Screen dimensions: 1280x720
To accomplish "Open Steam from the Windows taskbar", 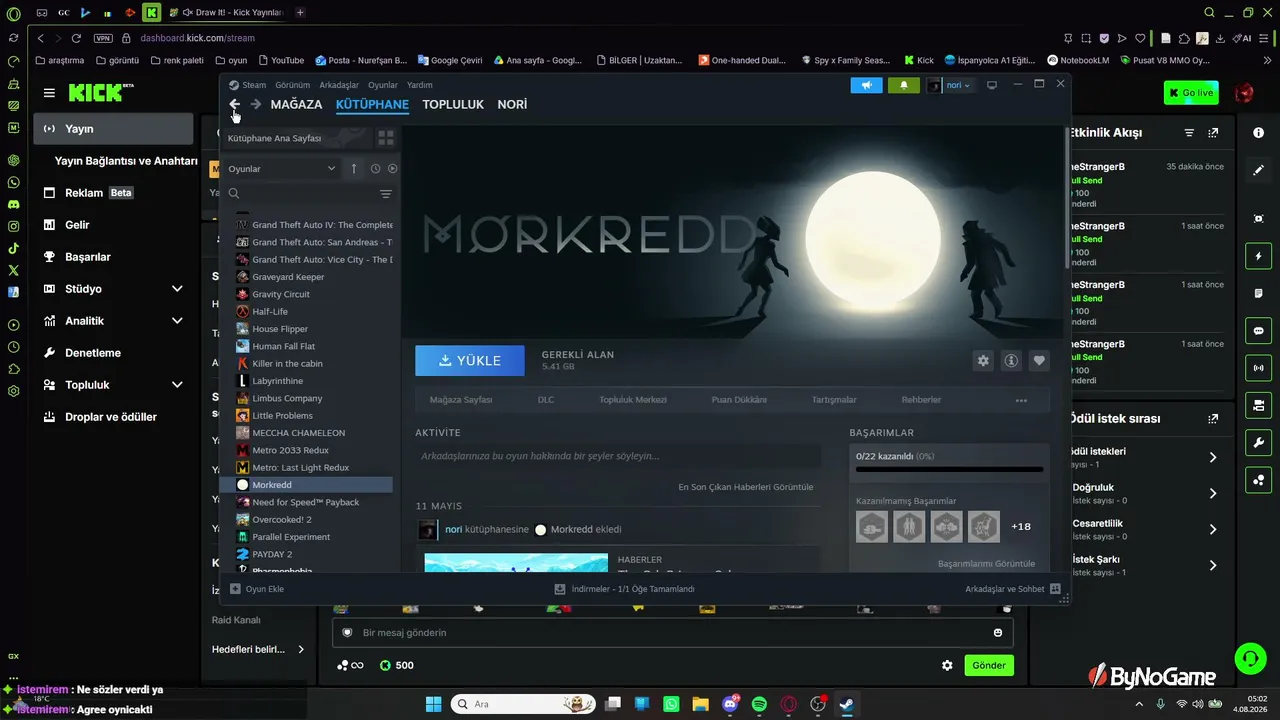I will pos(847,704).
